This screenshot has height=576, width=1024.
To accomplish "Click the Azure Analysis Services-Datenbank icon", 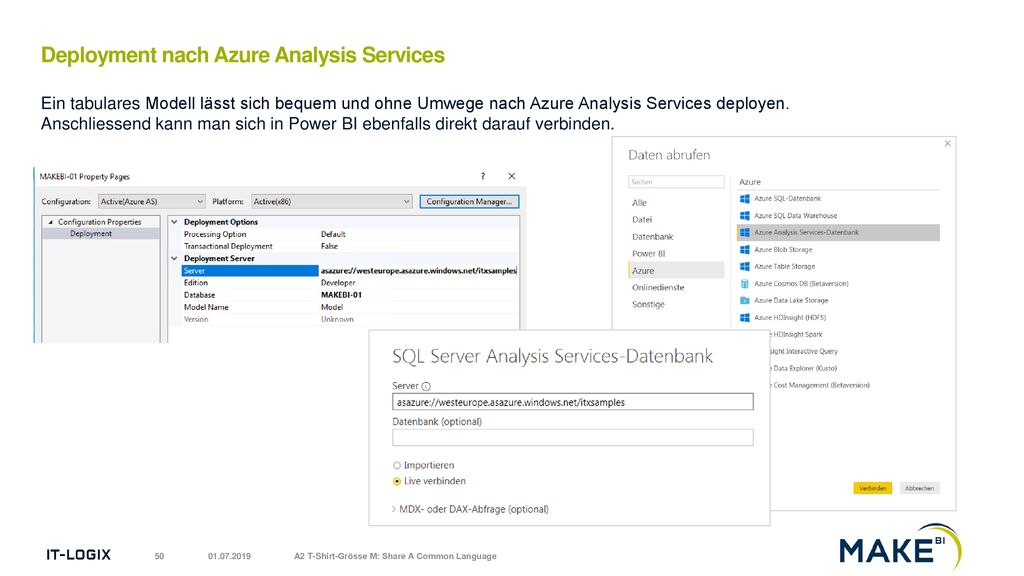I will point(744,232).
